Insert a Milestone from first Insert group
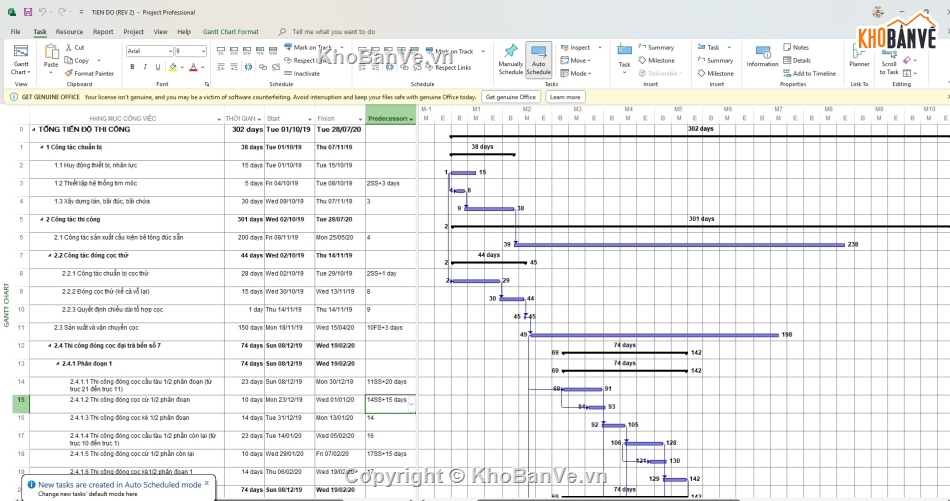 [656, 61]
